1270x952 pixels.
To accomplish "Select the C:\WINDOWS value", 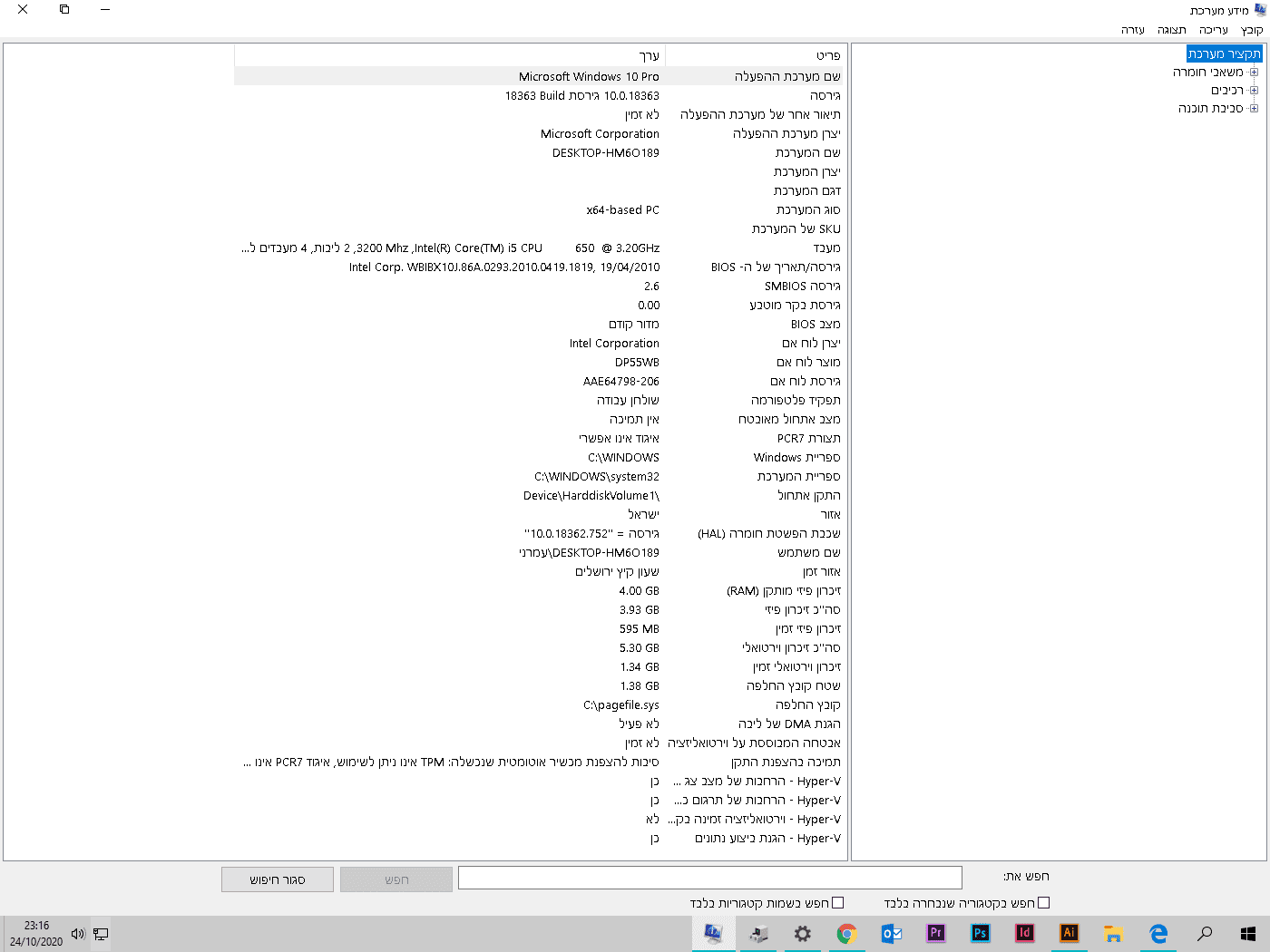I will click(623, 457).
